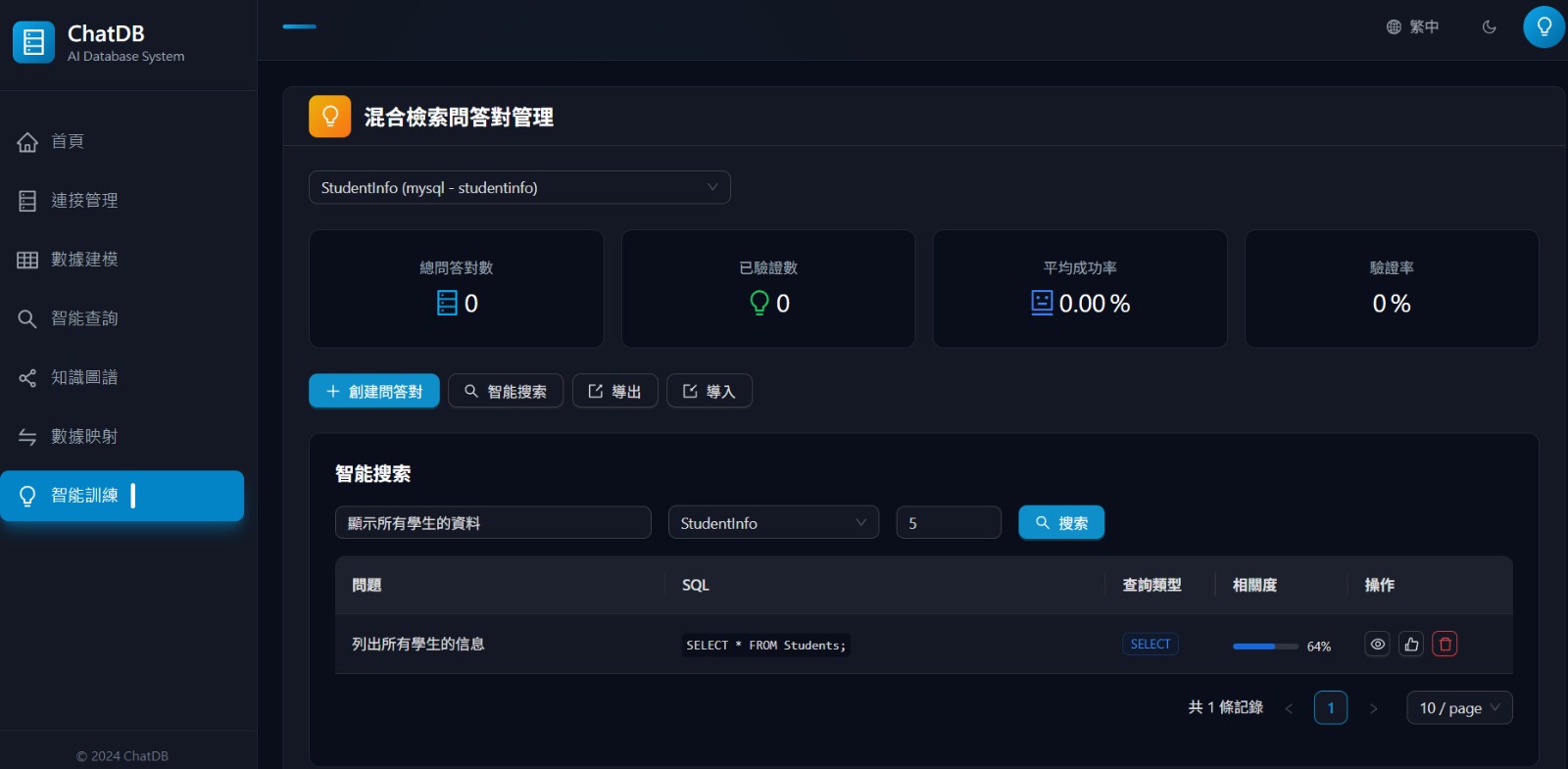Click the export icon beside 導出
This screenshot has width=1568, height=769.
[596, 391]
